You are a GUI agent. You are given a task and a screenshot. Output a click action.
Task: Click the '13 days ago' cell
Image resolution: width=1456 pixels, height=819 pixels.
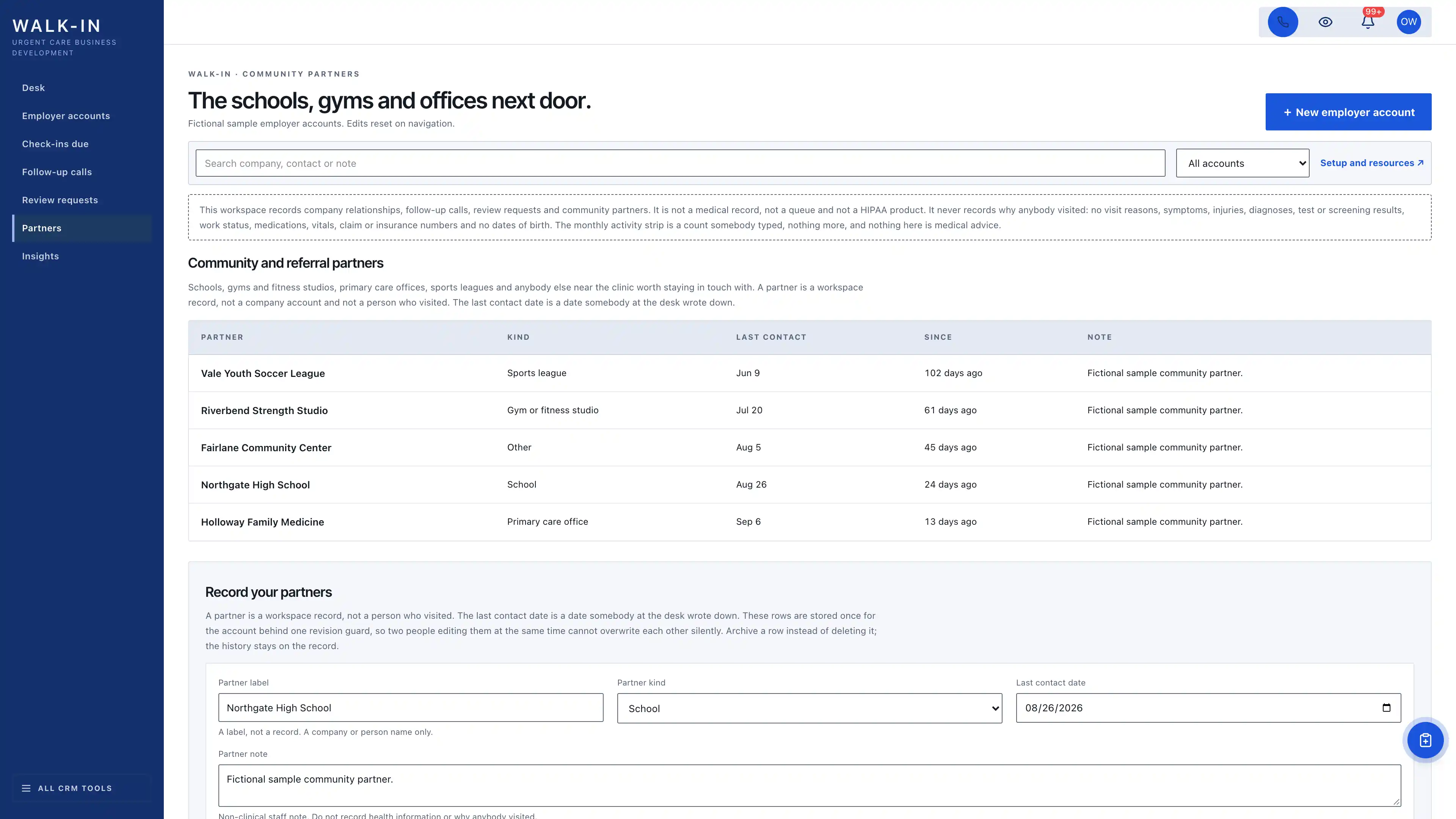[950, 522]
